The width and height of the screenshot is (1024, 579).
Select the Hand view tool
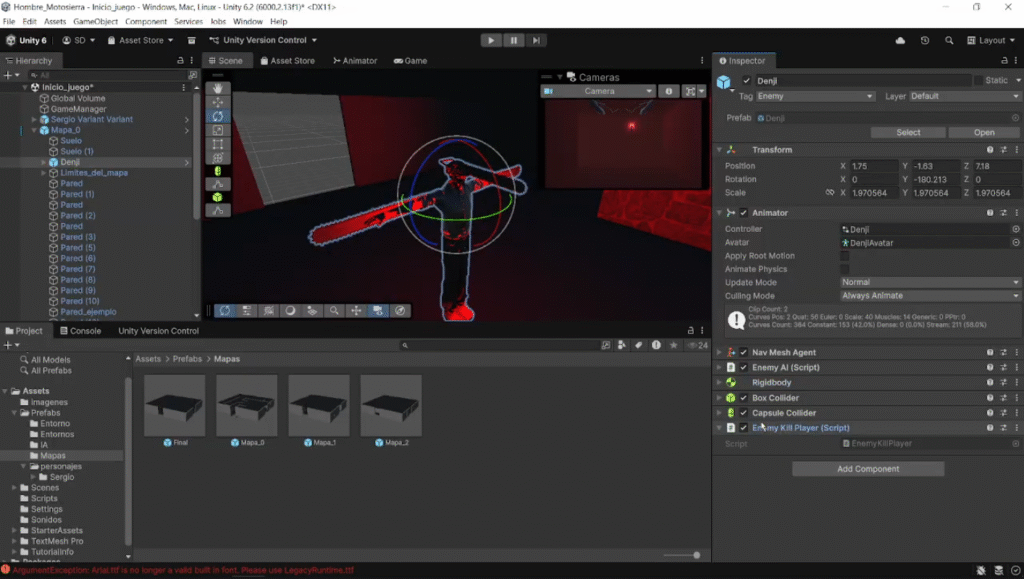coord(219,88)
